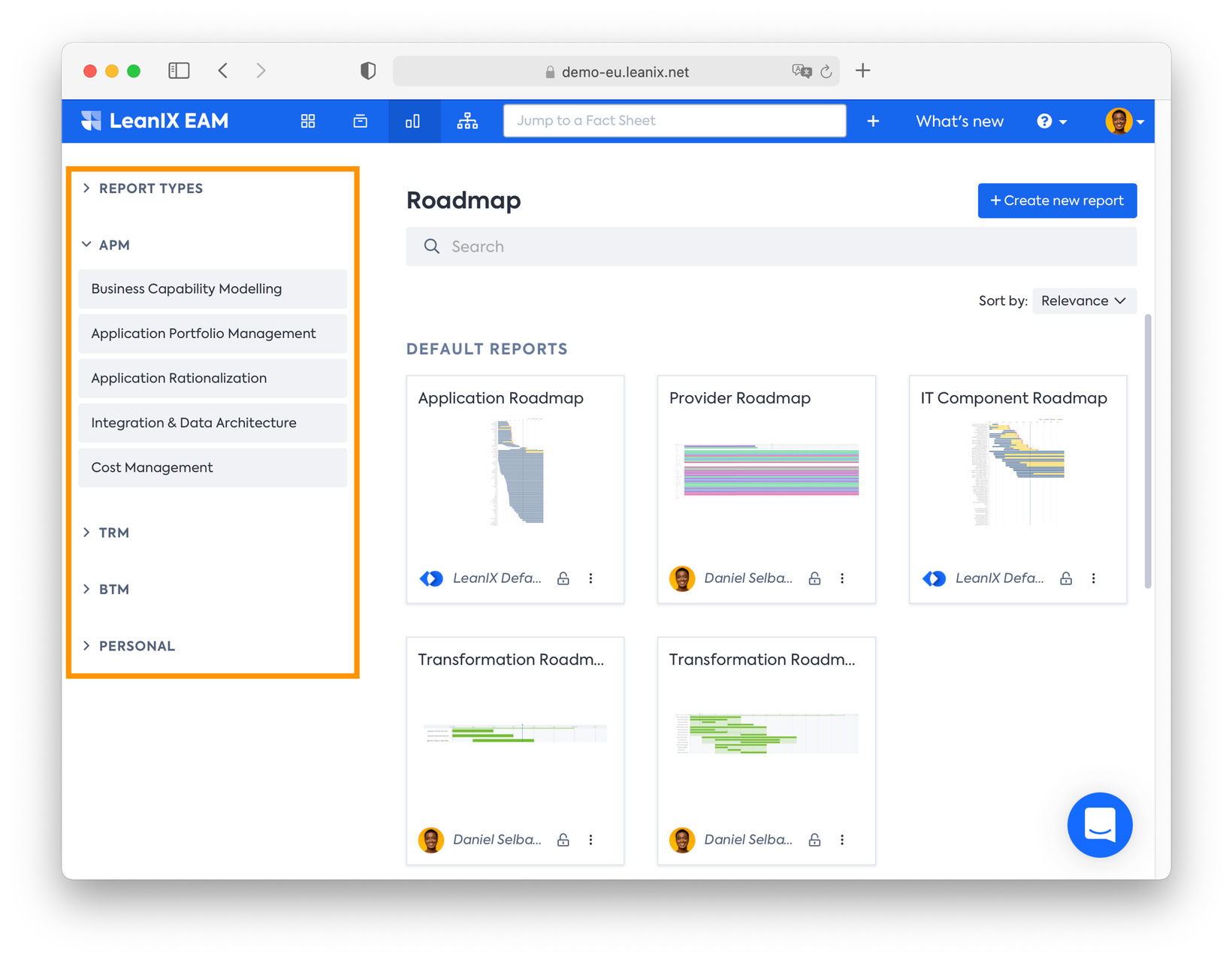Open a new browser tab with plus
Image resolution: width=1232 pixels, height=960 pixels.
863,71
